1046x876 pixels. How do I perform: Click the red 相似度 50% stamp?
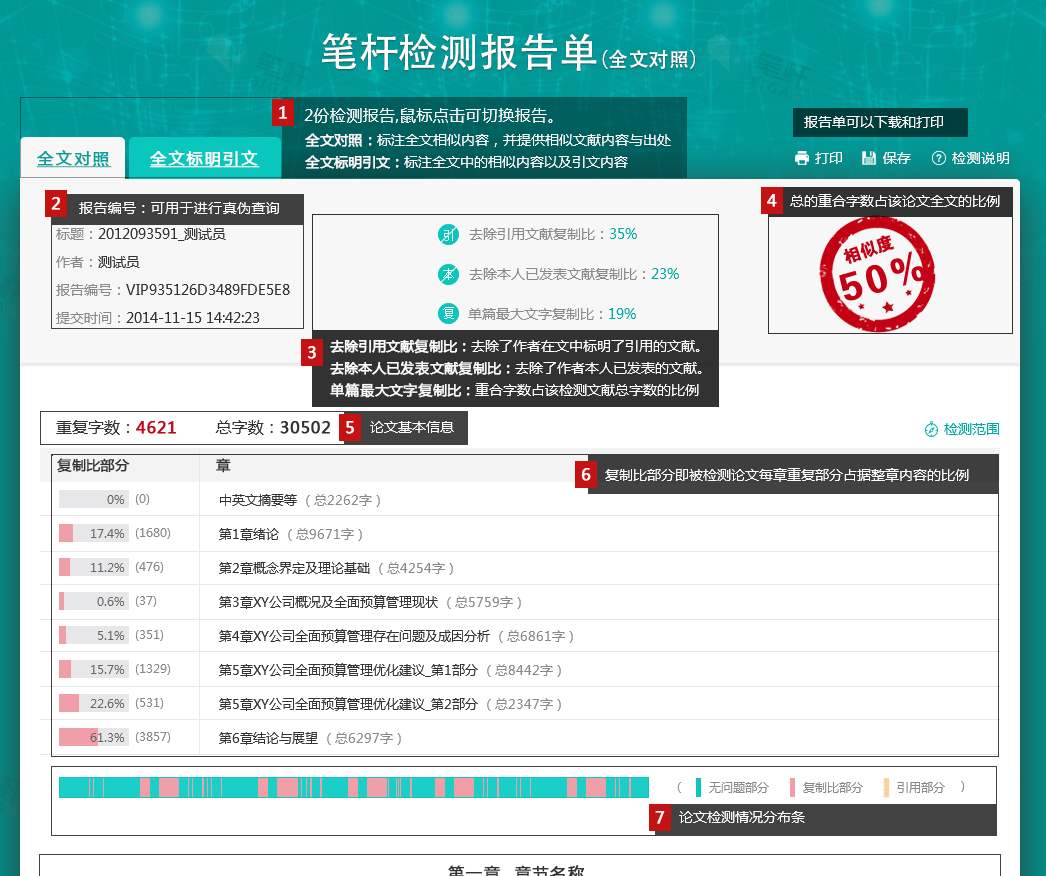coord(871,273)
